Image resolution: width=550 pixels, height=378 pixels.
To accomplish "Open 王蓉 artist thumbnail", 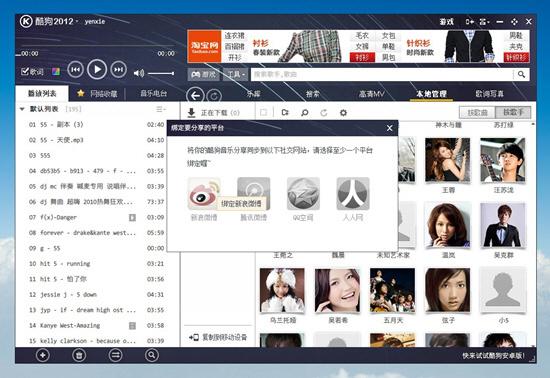I will click(448, 160).
